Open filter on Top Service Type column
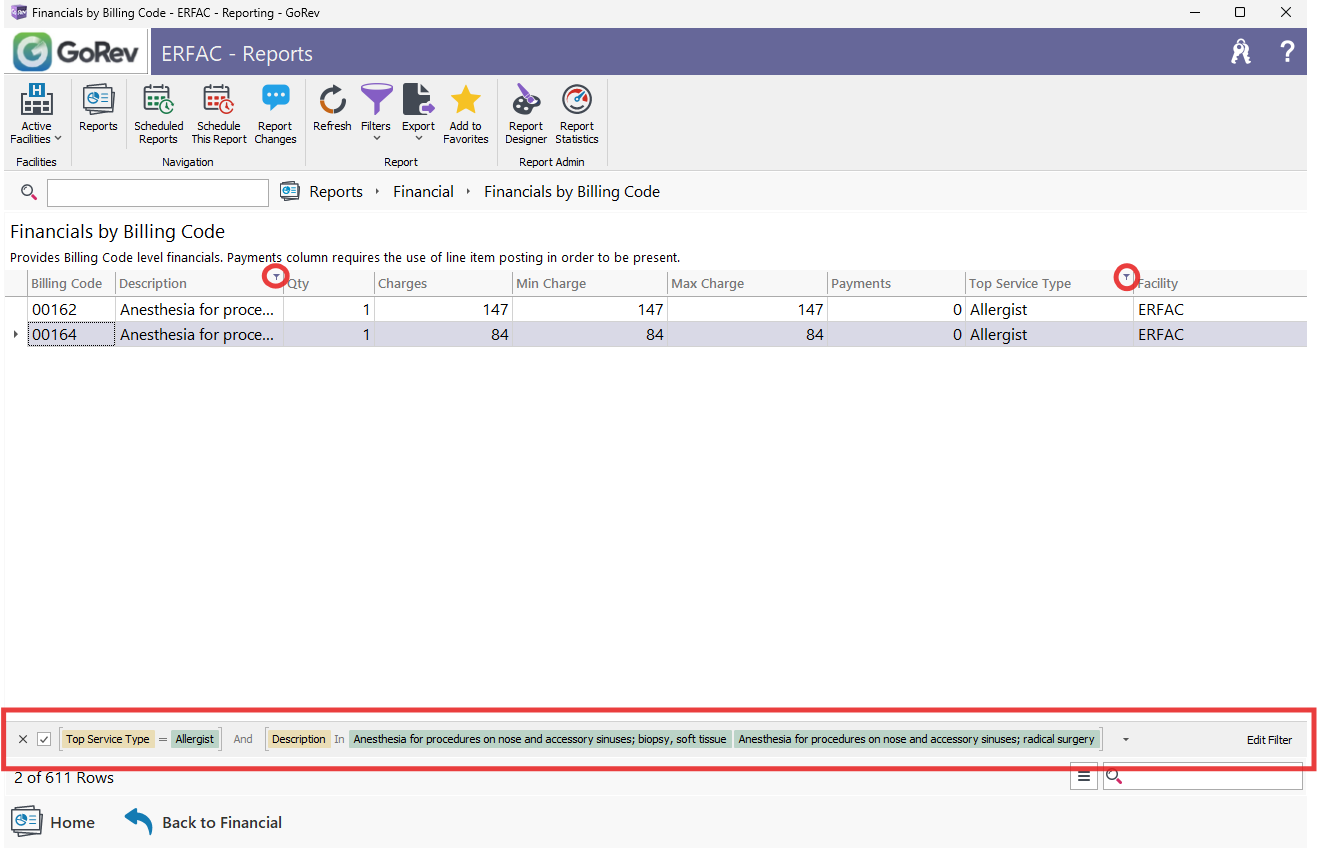The width and height of the screenshot is (1317, 848). (1126, 277)
